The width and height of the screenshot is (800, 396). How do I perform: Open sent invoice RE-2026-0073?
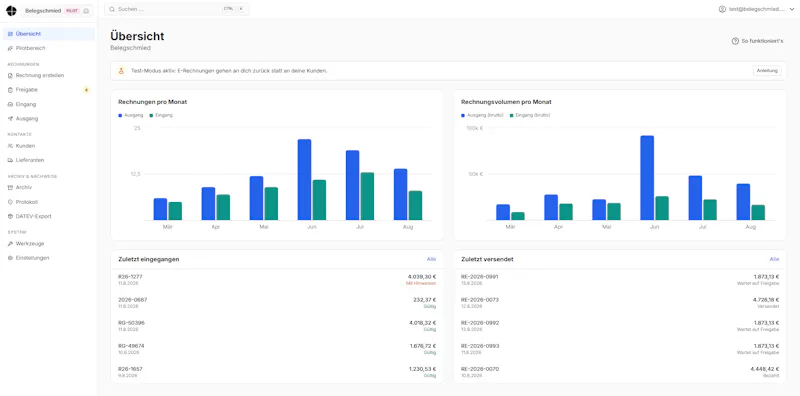[620, 303]
